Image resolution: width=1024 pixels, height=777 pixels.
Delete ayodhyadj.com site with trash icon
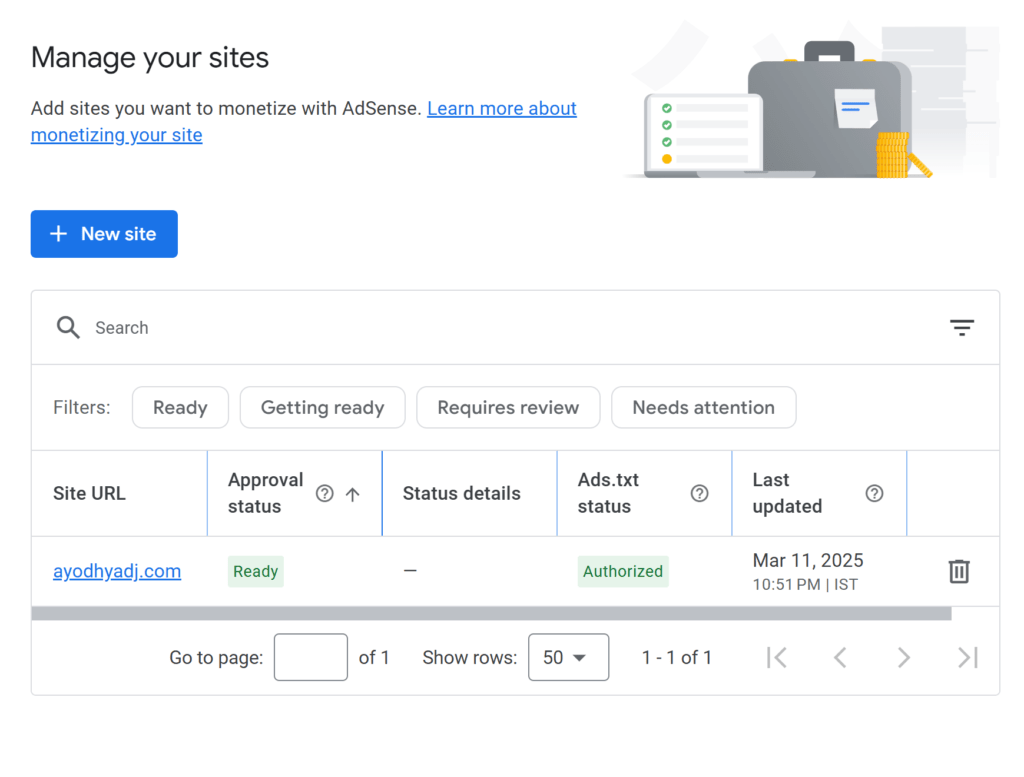click(959, 571)
